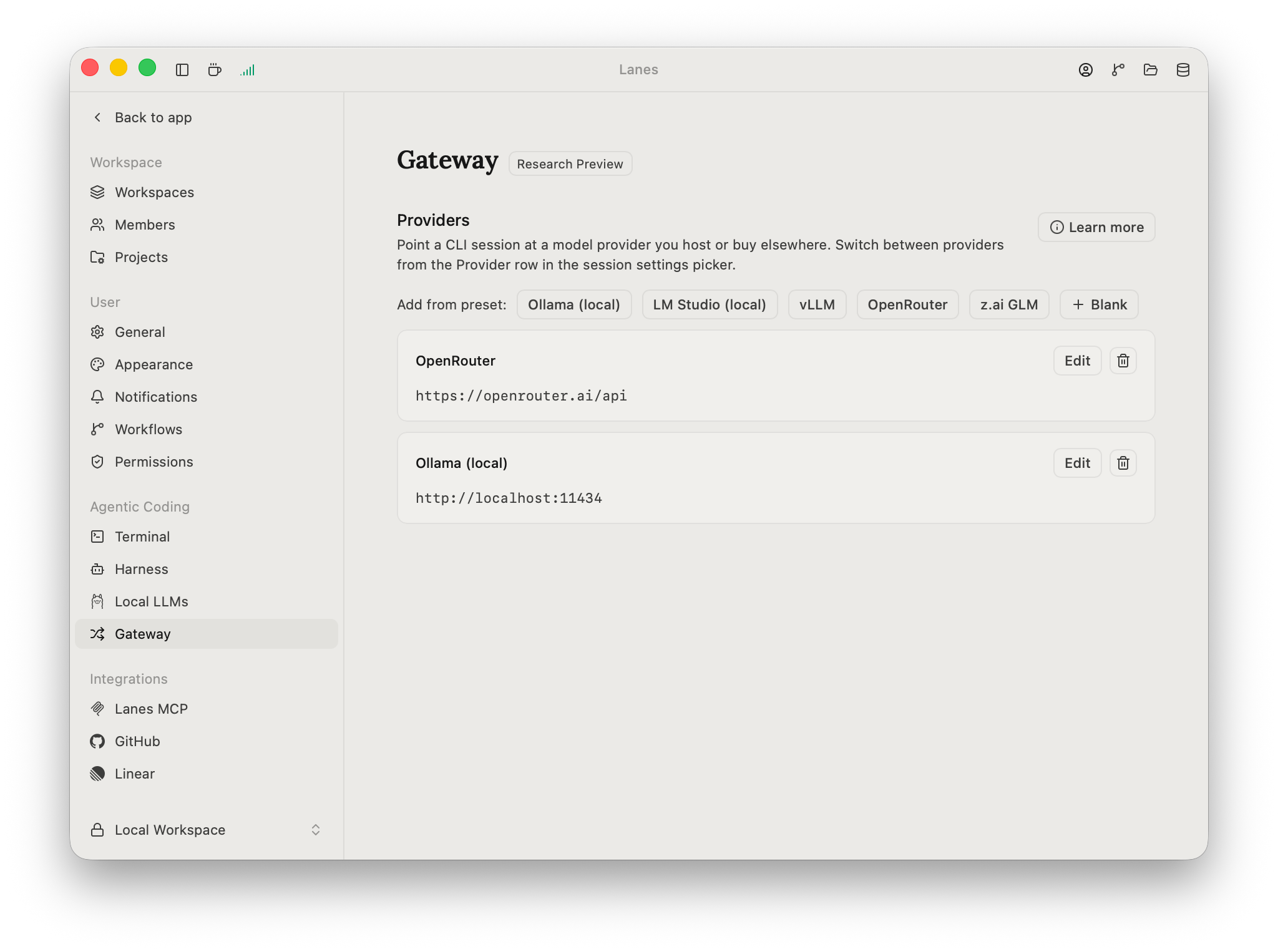
Task: Add provider from OpenRouter preset
Action: click(x=907, y=304)
